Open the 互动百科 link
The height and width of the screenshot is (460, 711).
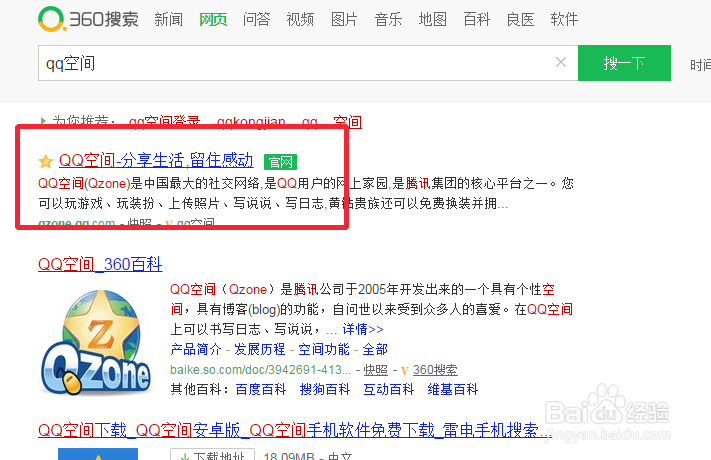tap(389, 389)
